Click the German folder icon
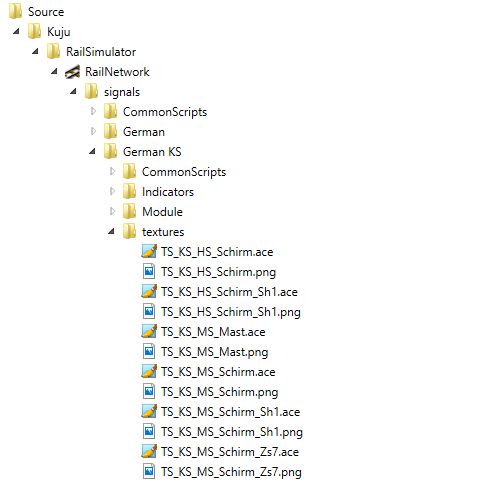 tap(110, 131)
